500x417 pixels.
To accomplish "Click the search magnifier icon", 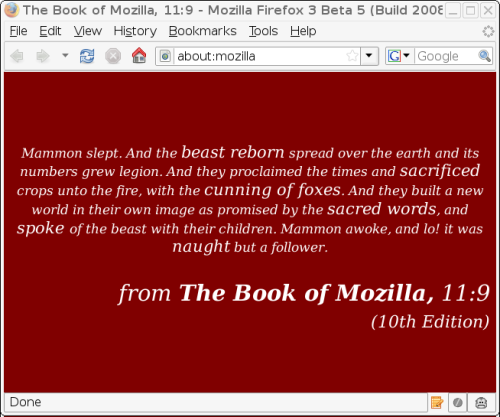I will pyautogui.click(x=484, y=56).
